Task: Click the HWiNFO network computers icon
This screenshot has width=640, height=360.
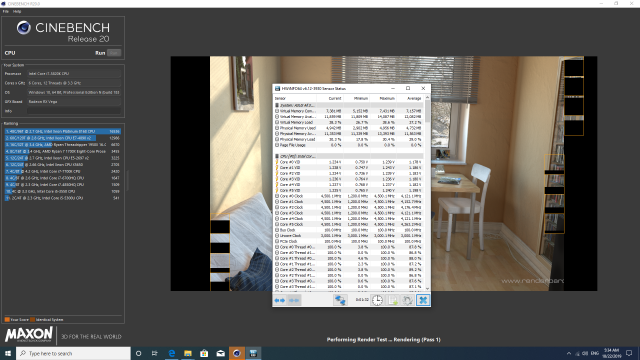Action: click(340, 300)
